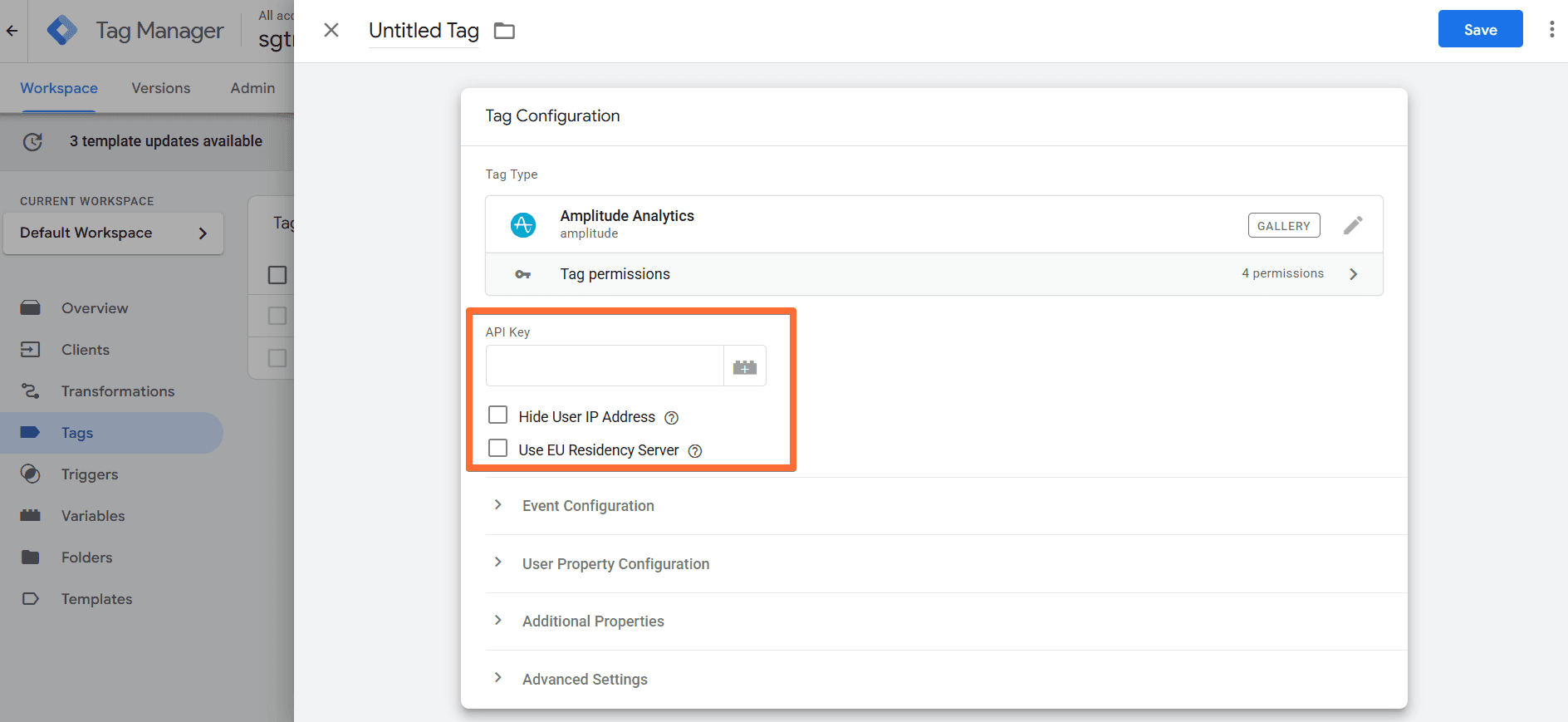1568x722 pixels.
Task: Click the Triggers target icon
Action: pyautogui.click(x=31, y=474)
